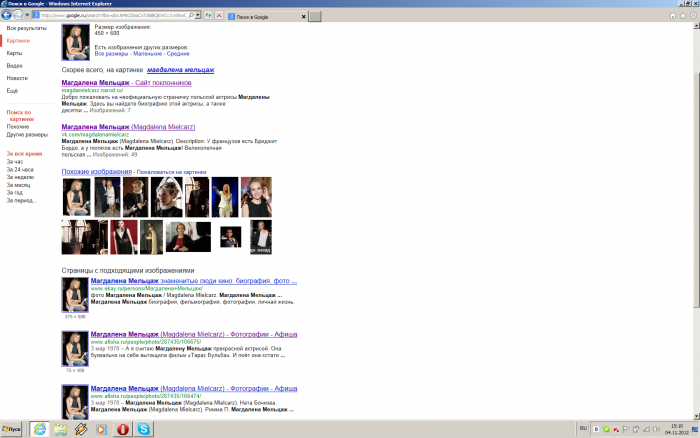Screen dimensions: 700x438
Task: Click the page vertical scrollbar thumb
Action: point(696,190)
